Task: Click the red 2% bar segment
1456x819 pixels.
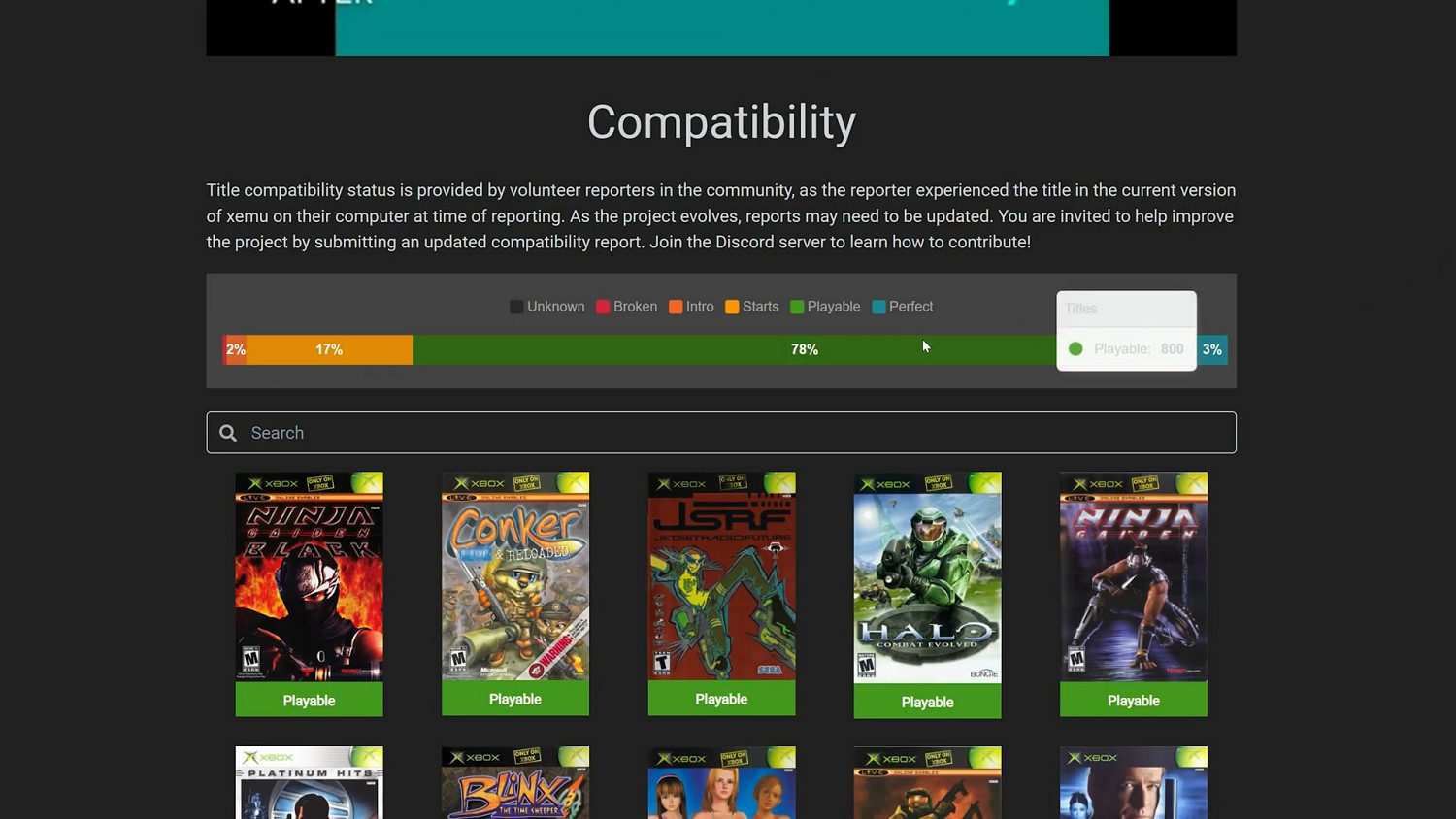Action: pyautogui.click(x=233, y=349)
